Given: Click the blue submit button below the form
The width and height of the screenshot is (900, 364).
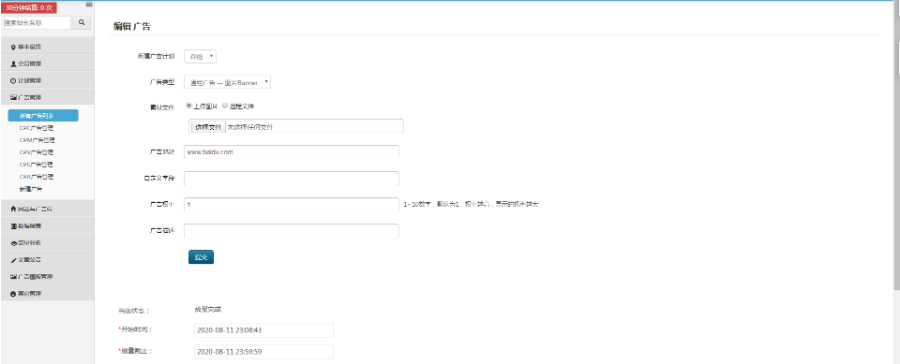Looking at the screenshot, I should click(x=201, y=257).
